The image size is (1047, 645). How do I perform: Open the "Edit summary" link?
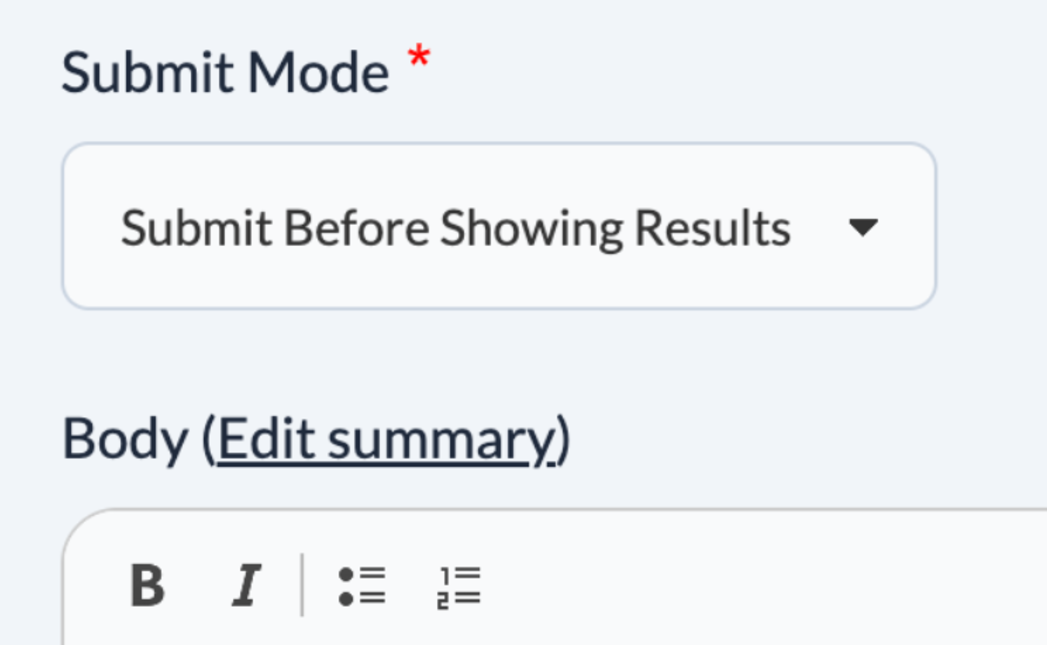[385, 440]
